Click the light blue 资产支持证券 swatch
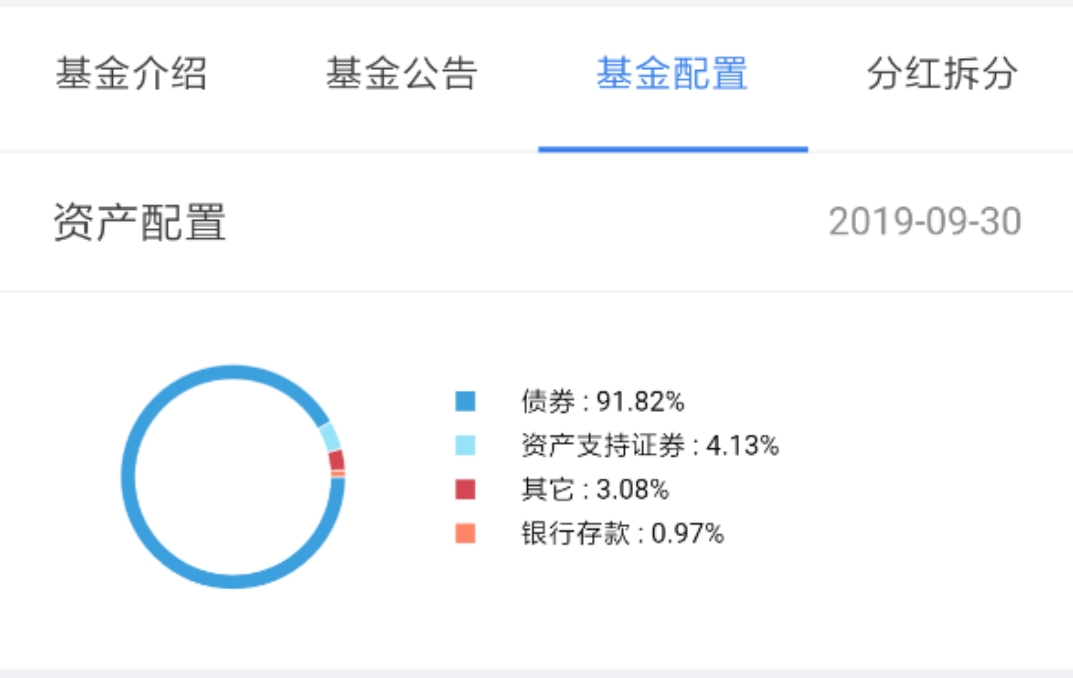This screenshot has width=1073, height=678. [465, 445]
